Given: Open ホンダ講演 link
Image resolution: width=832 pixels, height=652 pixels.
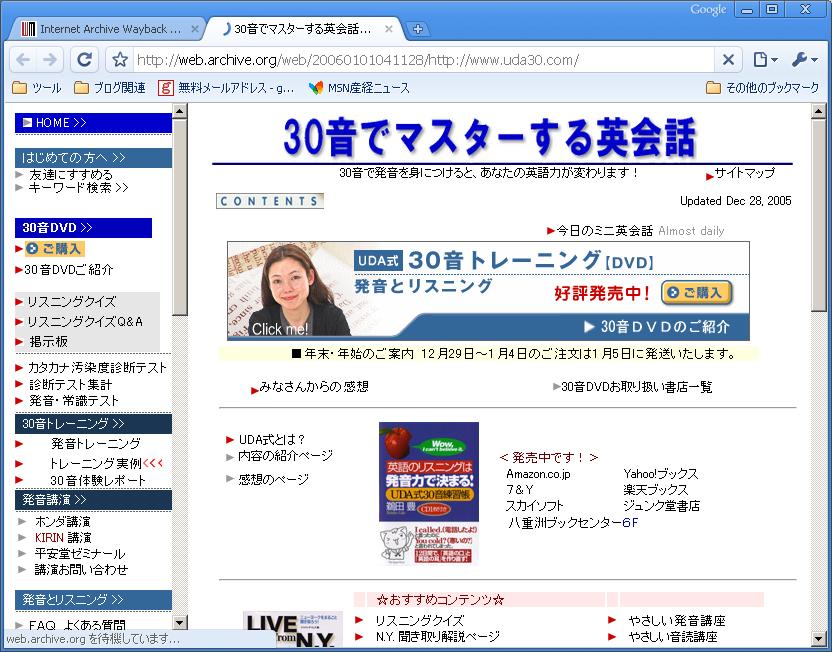Looking at the screenshot, I should coord(63,521).
